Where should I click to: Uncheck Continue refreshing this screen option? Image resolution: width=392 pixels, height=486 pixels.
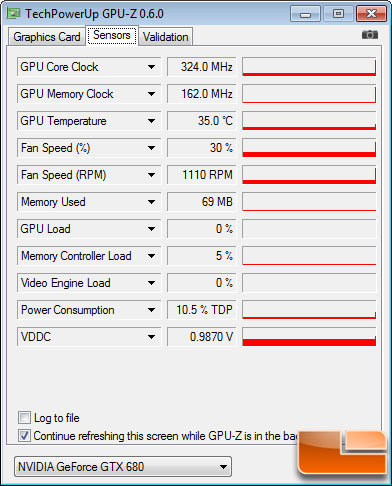point(24,435)
